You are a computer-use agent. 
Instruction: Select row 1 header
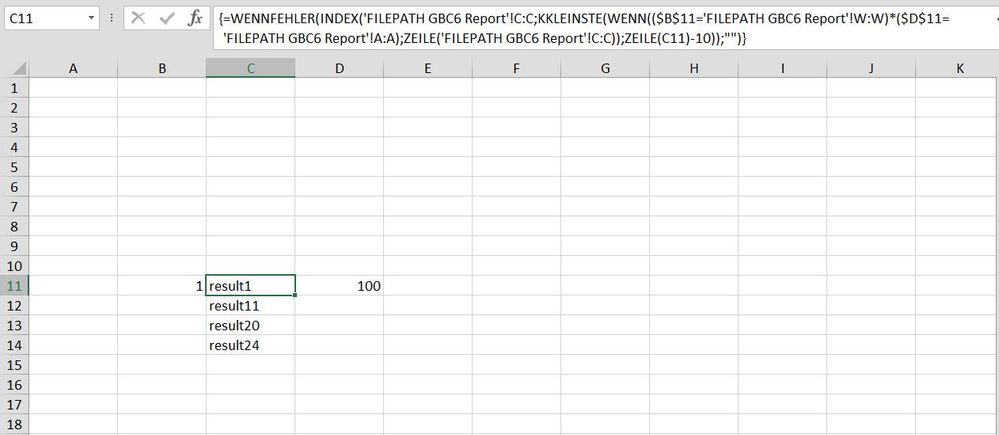(x=14, y=88)
